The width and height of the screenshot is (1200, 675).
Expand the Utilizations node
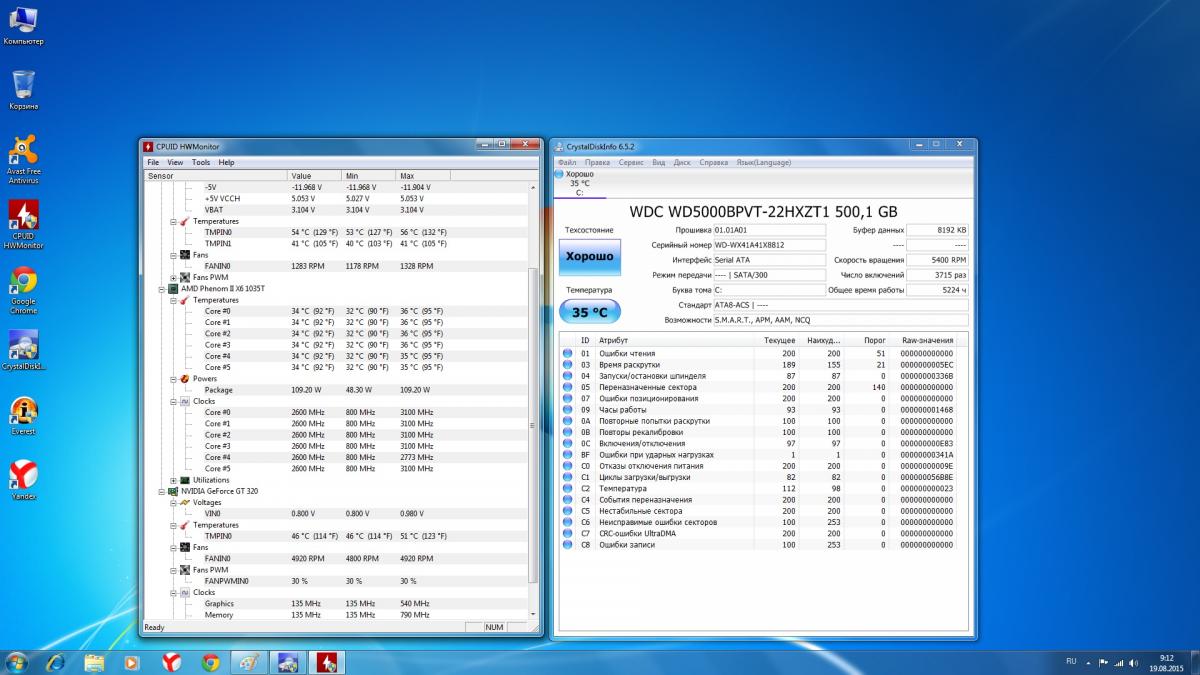coord(173,480)
